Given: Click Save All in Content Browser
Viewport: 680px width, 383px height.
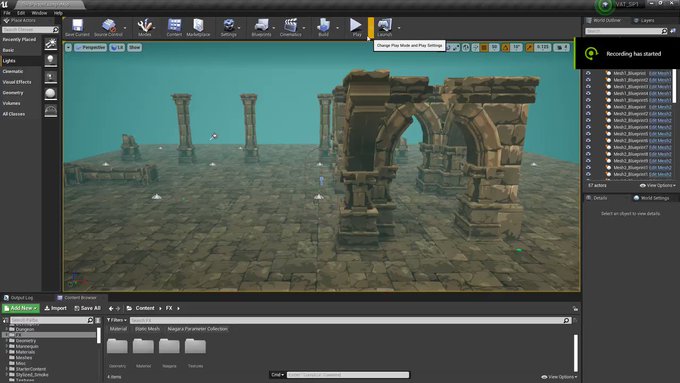Looking at the screenshot, I should 87,308.
